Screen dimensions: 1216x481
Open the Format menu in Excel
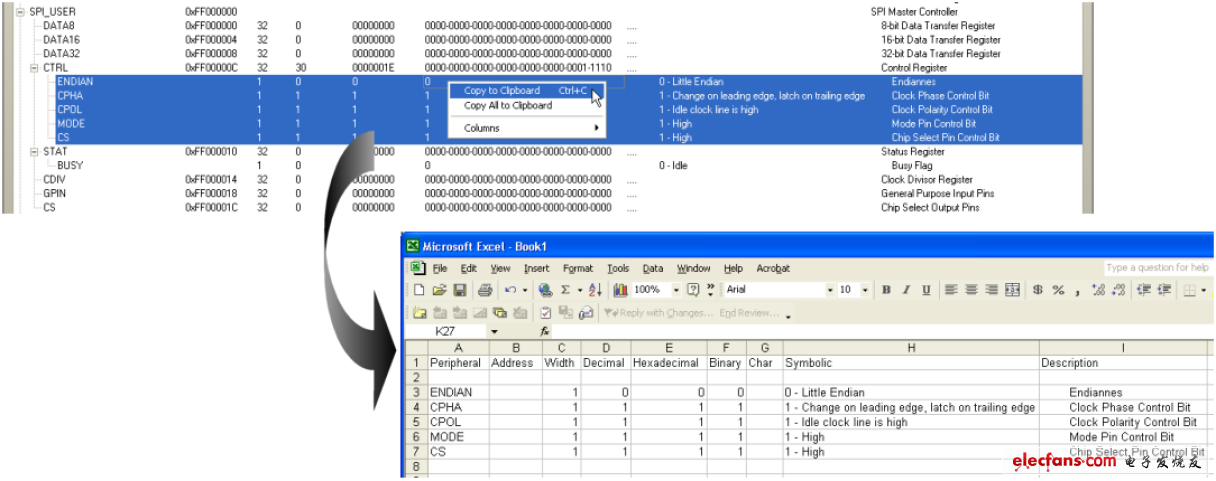coord(578,268)
